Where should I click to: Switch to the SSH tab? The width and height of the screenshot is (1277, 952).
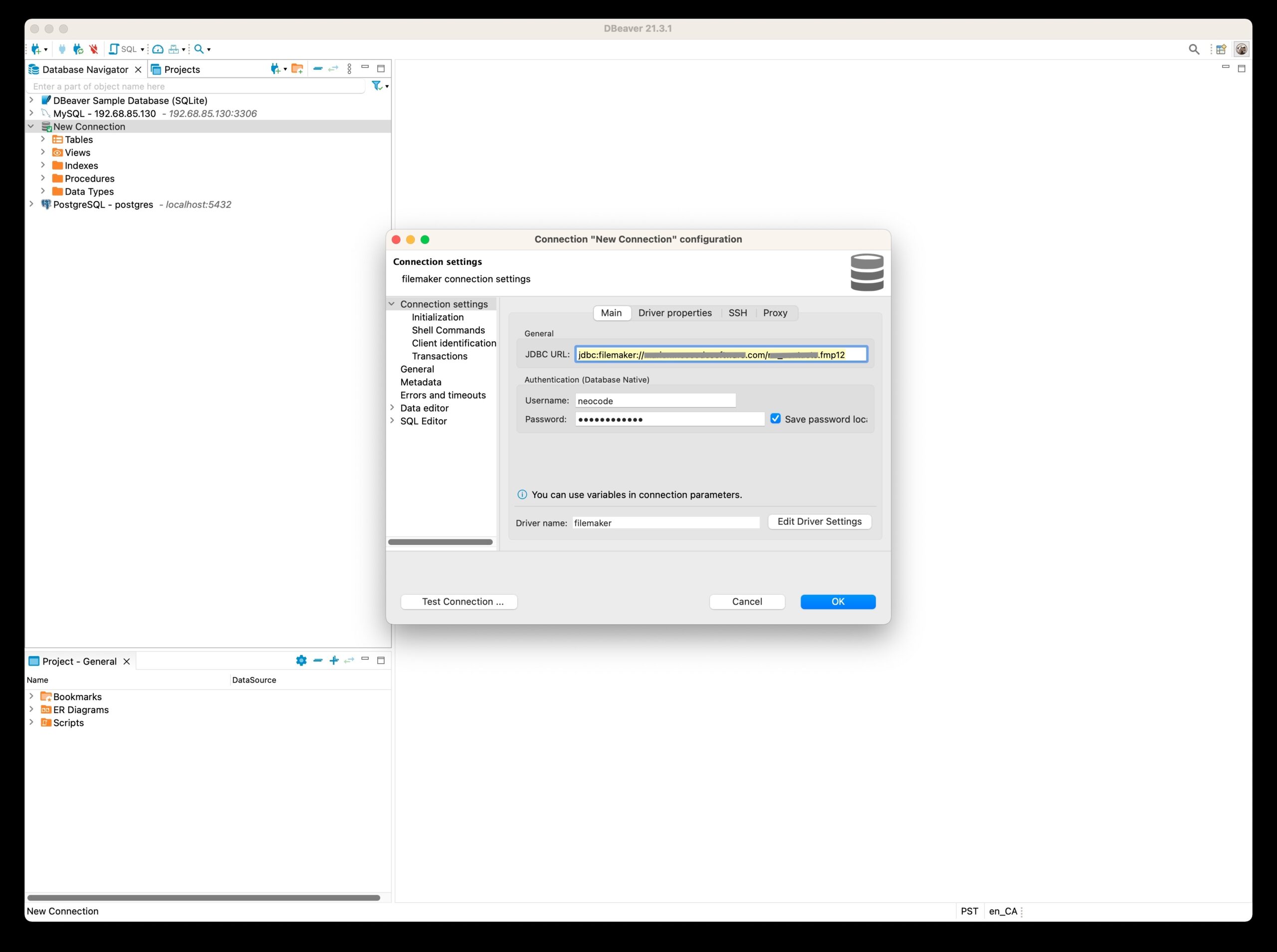tap(737, 313)
